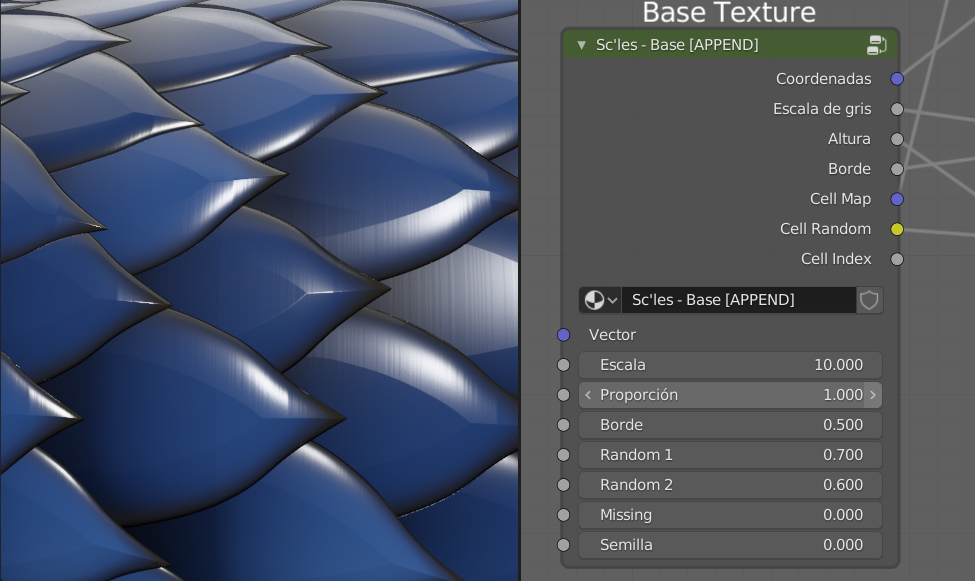Click the Escala value slider
The height and width of the screenshot is (581, 975).
click(730, 364)
